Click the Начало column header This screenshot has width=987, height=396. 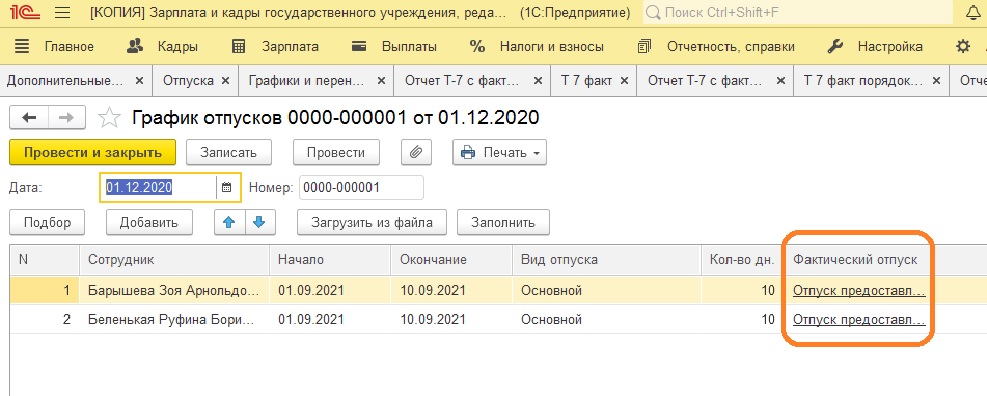330,259
